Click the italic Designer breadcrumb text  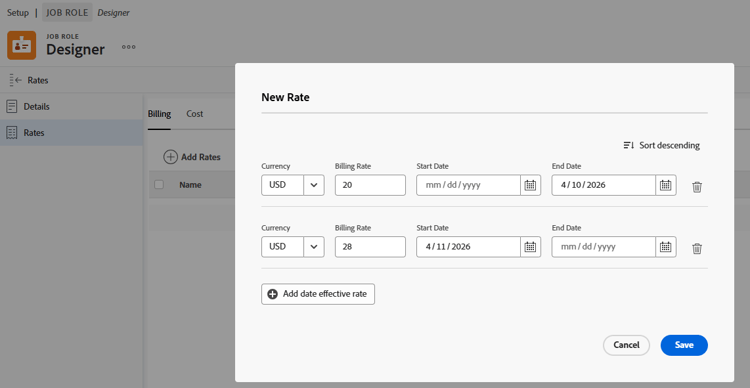click(113, 12)
